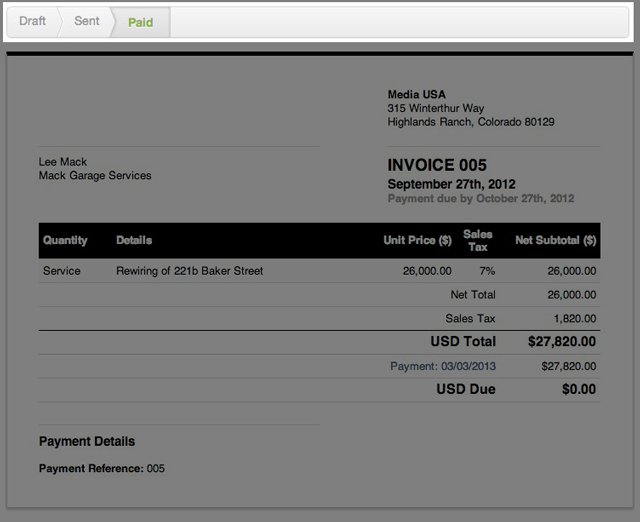Click the Unit Price ($) column header

(417, 240)
